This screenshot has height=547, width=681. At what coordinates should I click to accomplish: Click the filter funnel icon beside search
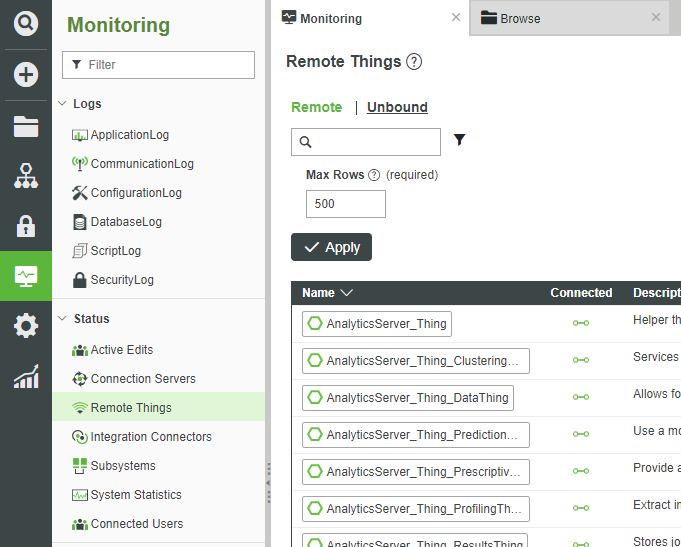(x=460, y=141)
